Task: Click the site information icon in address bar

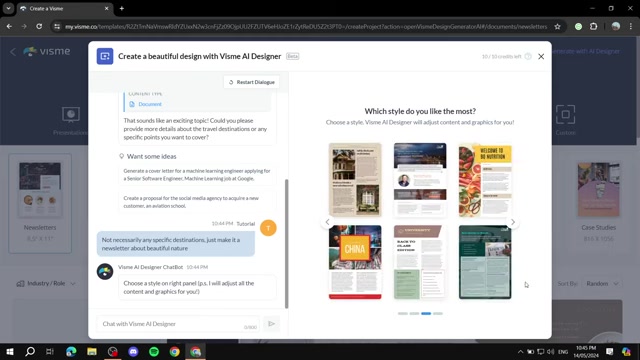Action: (57, 27)
